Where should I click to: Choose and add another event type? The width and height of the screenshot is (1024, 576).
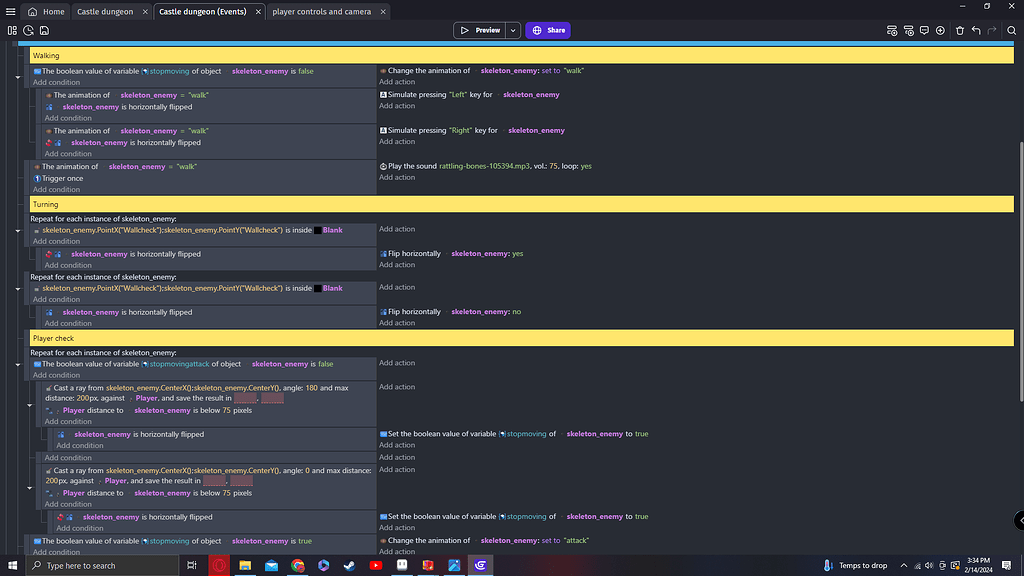coord(940,31)
